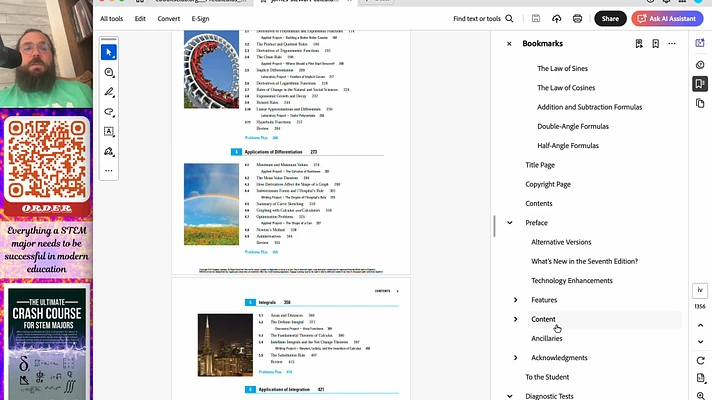712x400 pixels.
Task: Add a new bookmark icon
Action: click(655, 44)
